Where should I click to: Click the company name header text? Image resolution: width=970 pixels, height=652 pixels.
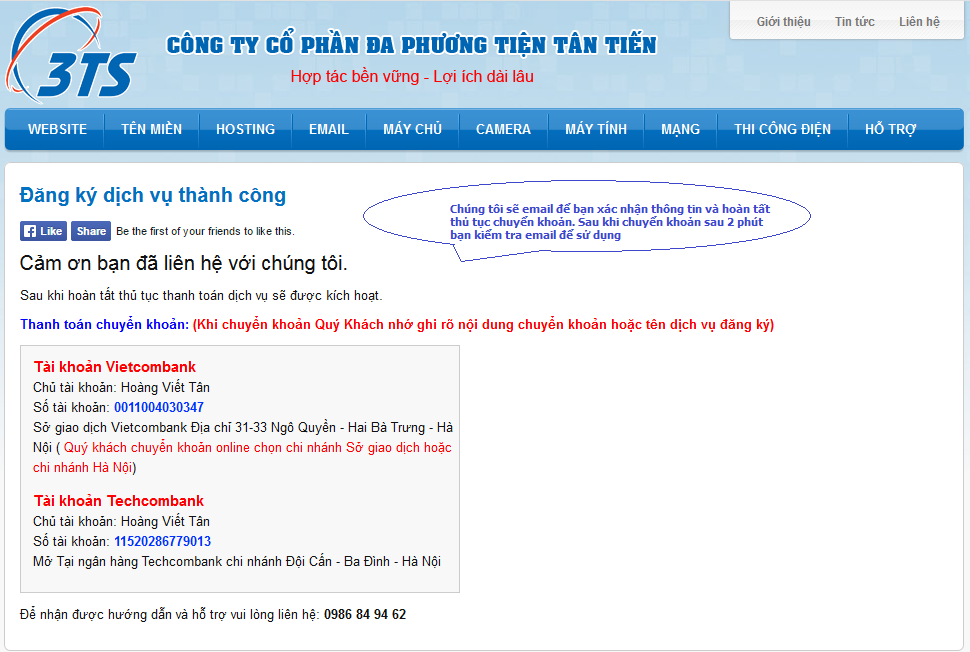point(411,45)
